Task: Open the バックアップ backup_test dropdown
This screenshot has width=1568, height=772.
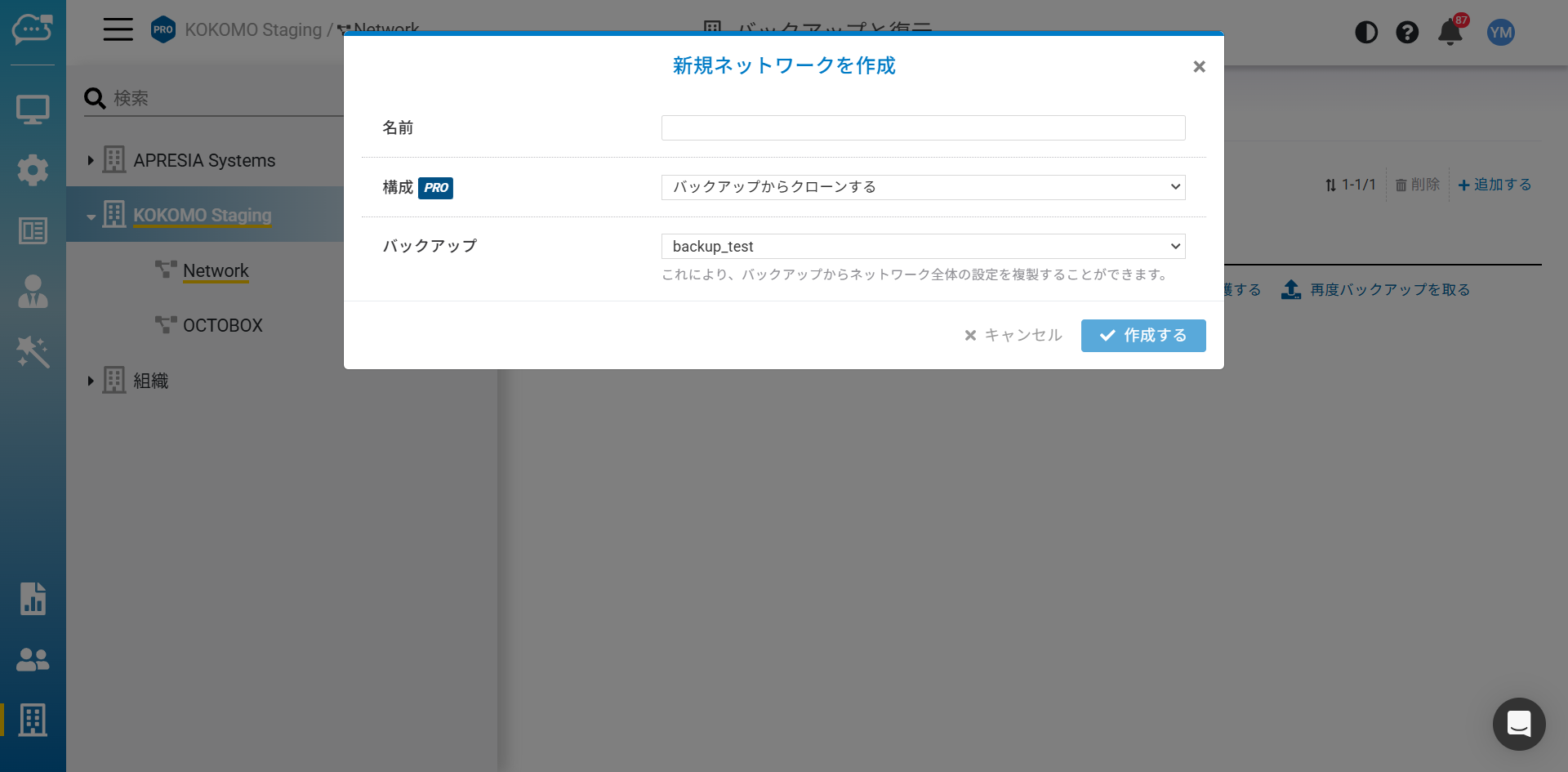Action: [x=923, y=247]
